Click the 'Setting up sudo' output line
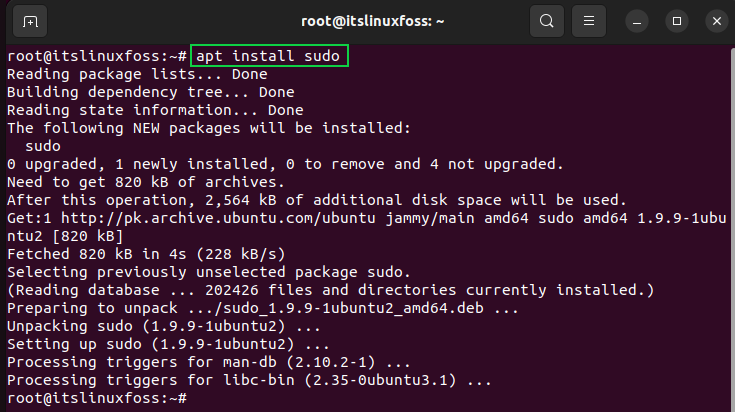The width and height of the screenshot is (735, 412). pyautogui.click(x=168, y=344)
